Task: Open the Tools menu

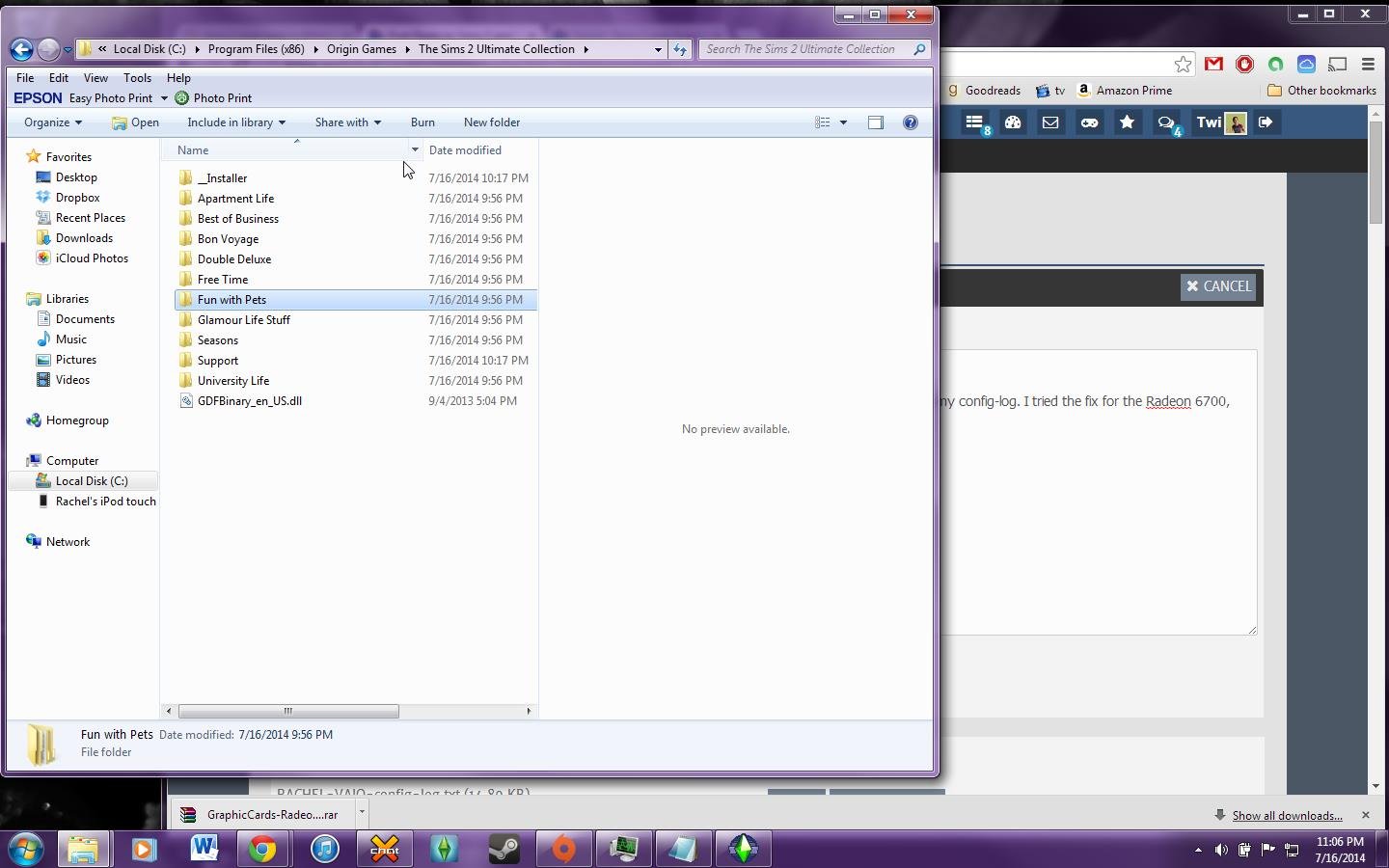Action: [137, 78]
